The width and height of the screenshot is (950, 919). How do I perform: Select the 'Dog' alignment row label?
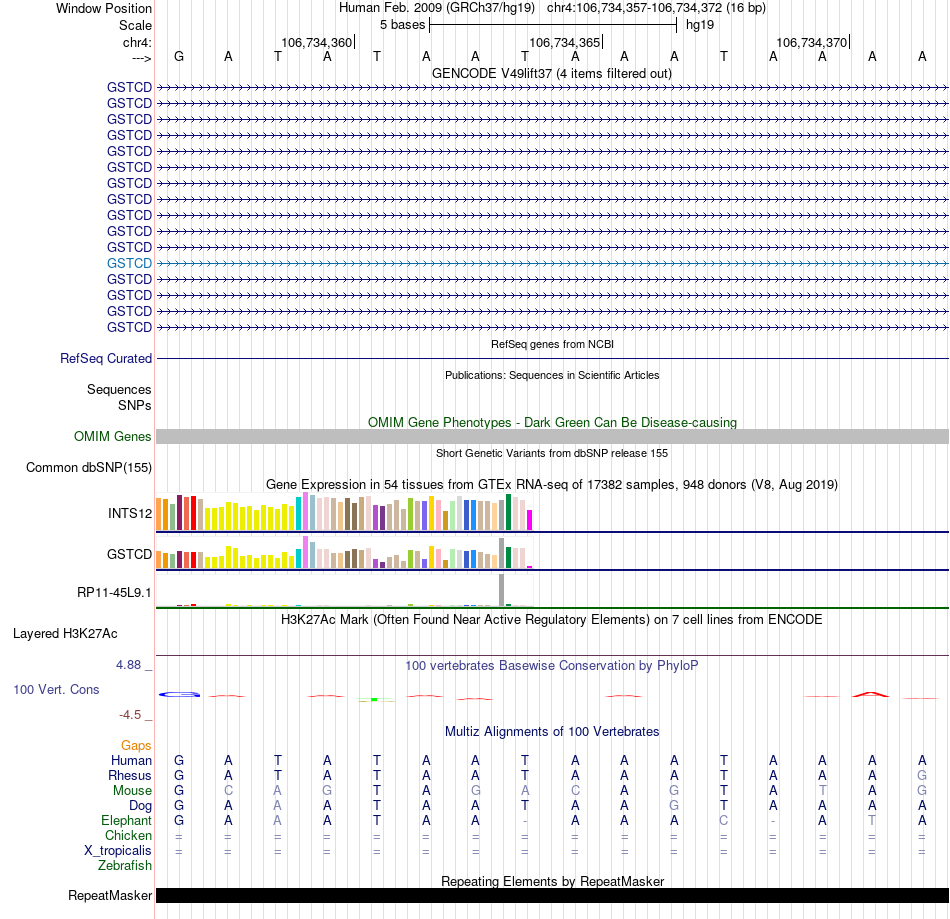[141, 806]
